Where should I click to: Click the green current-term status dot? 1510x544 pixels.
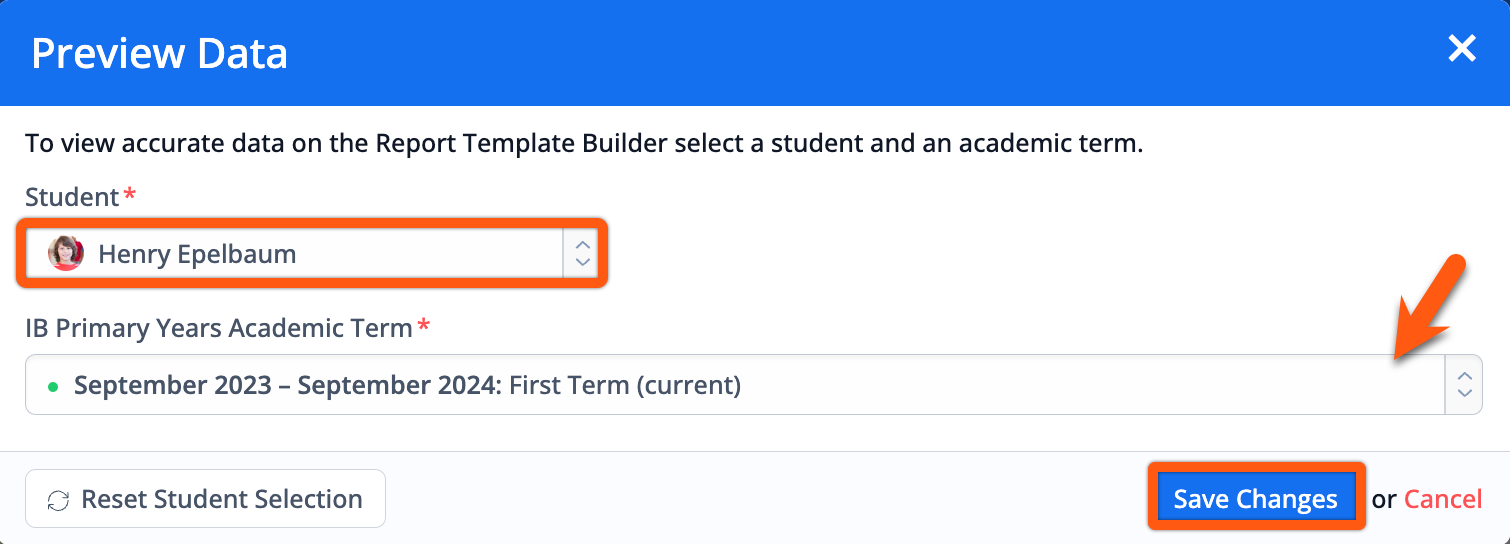click(x=52, y=386)
